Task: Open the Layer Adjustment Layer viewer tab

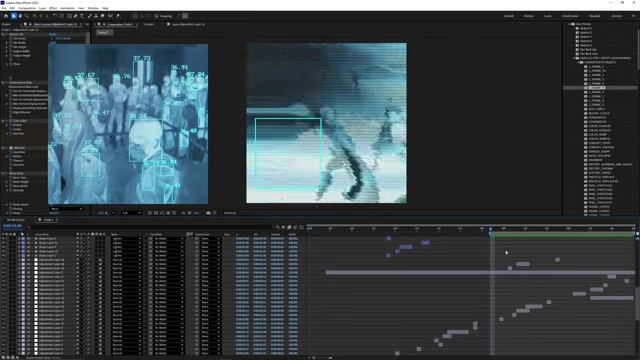Action: point(188,24)
